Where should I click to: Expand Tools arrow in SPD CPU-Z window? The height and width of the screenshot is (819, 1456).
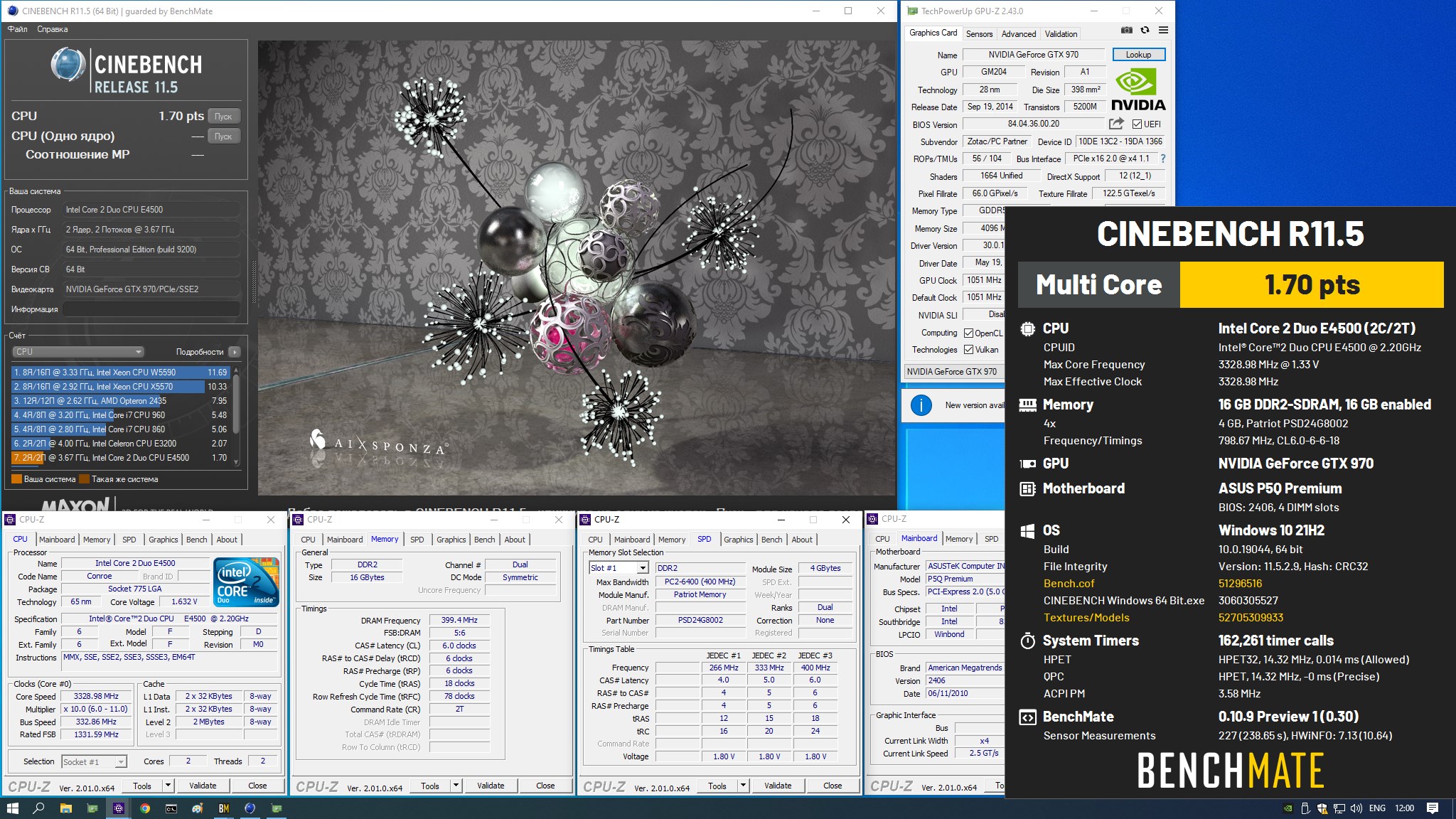[x=744, y=786]
